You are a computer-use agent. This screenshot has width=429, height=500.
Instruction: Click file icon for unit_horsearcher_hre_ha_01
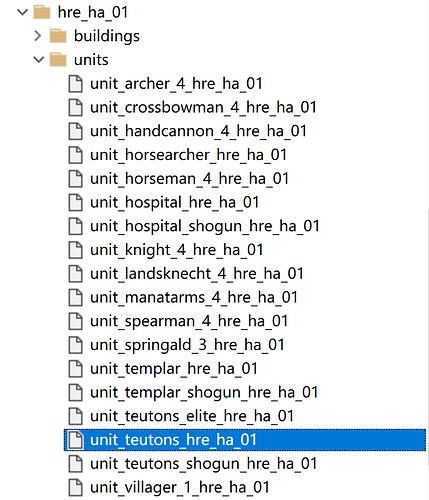pyautogui.click(x=76, y=155)
